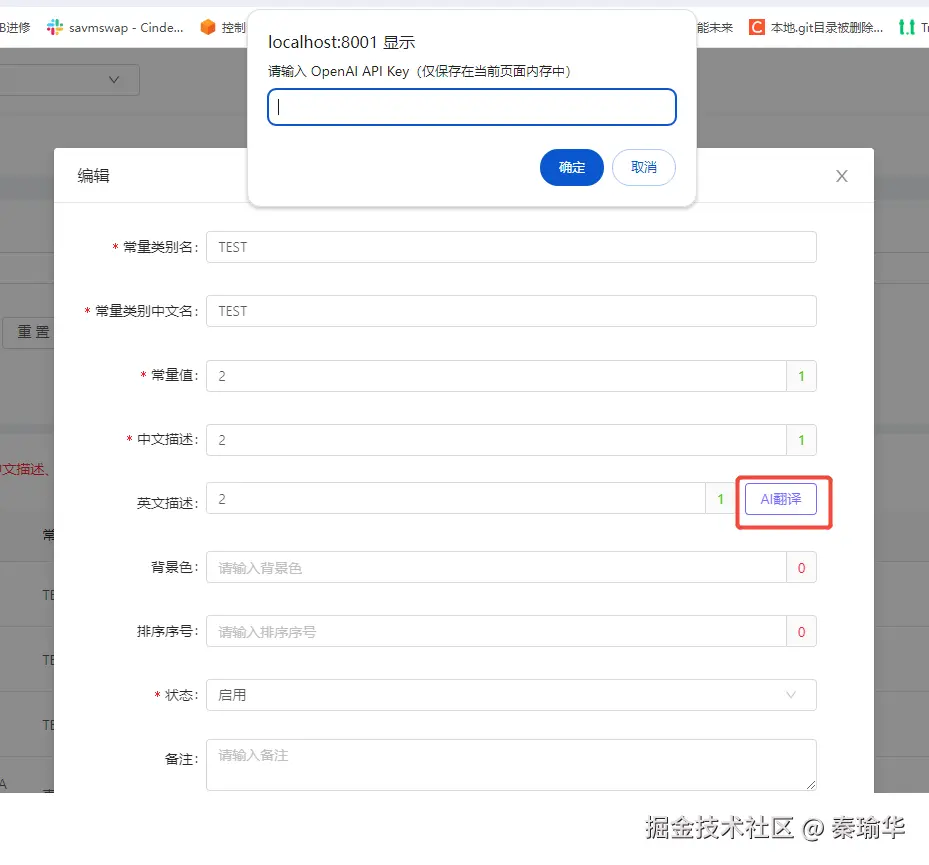Image resolution: width=929 pixels, height=865 pixels.
Task: Click the Slack icon of savmswap bookmark
Action: [x=55, y=27]
